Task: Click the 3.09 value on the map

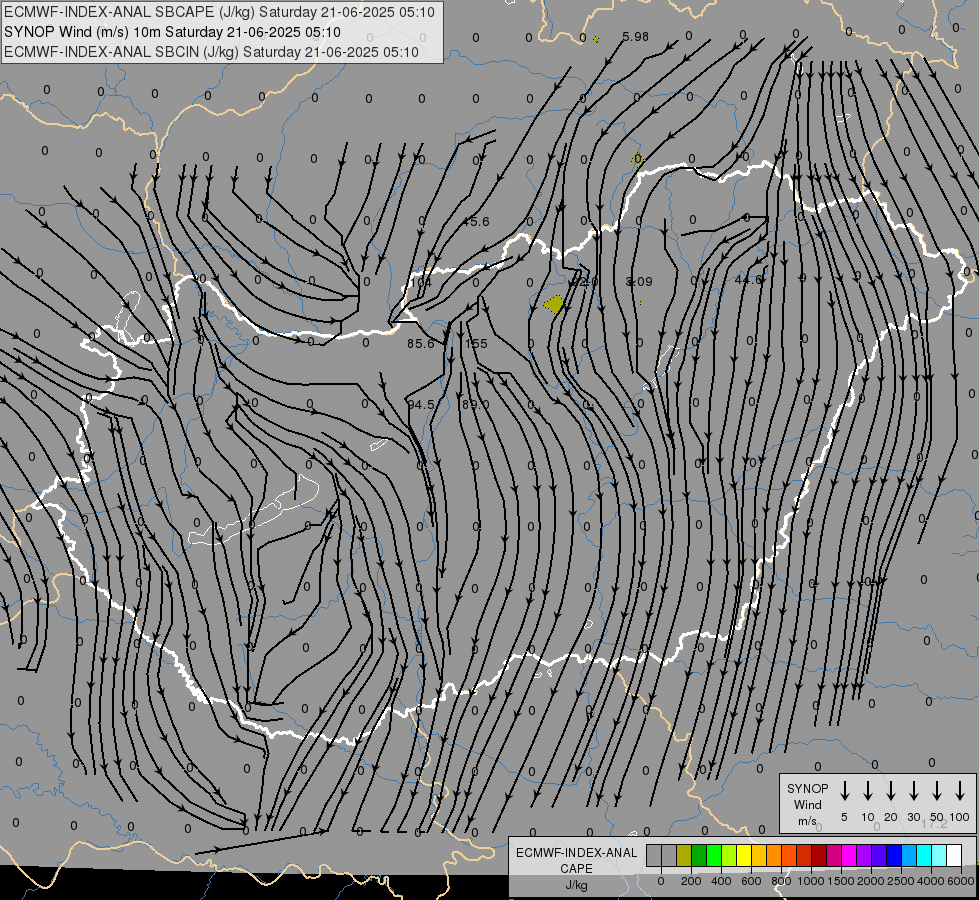Action: (639, 282)
